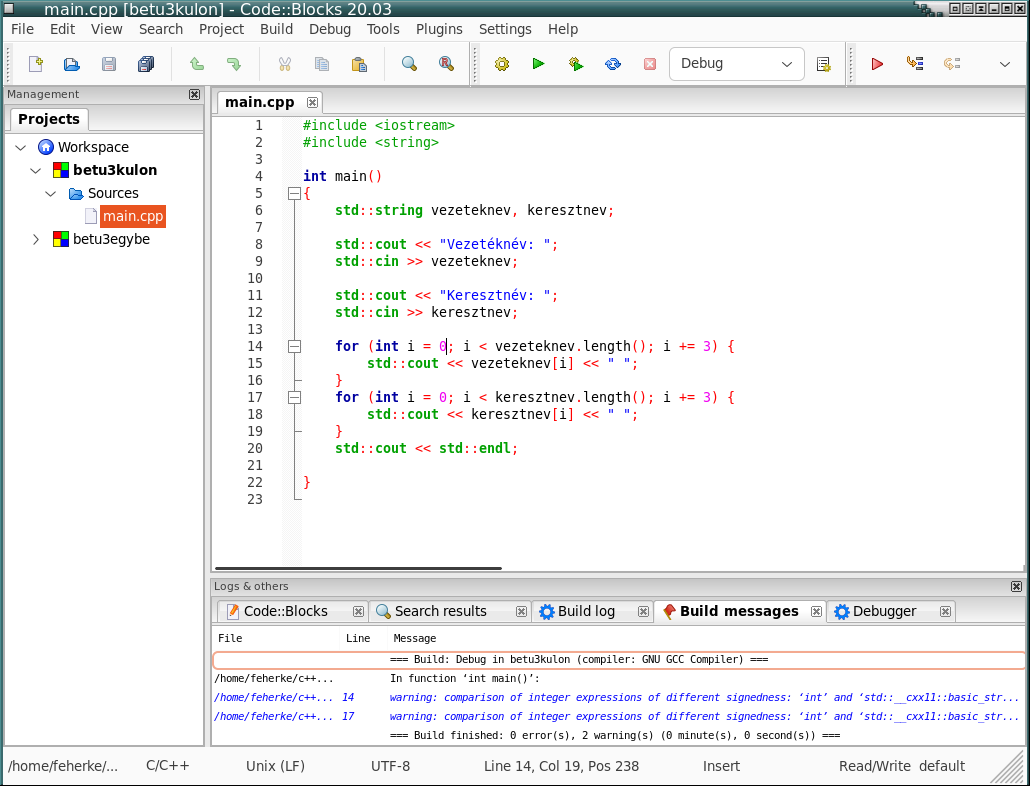This screenshot has width=1030, height=786.
Task: Click the Show target selection dialog icon
Action: click(823, 64)
